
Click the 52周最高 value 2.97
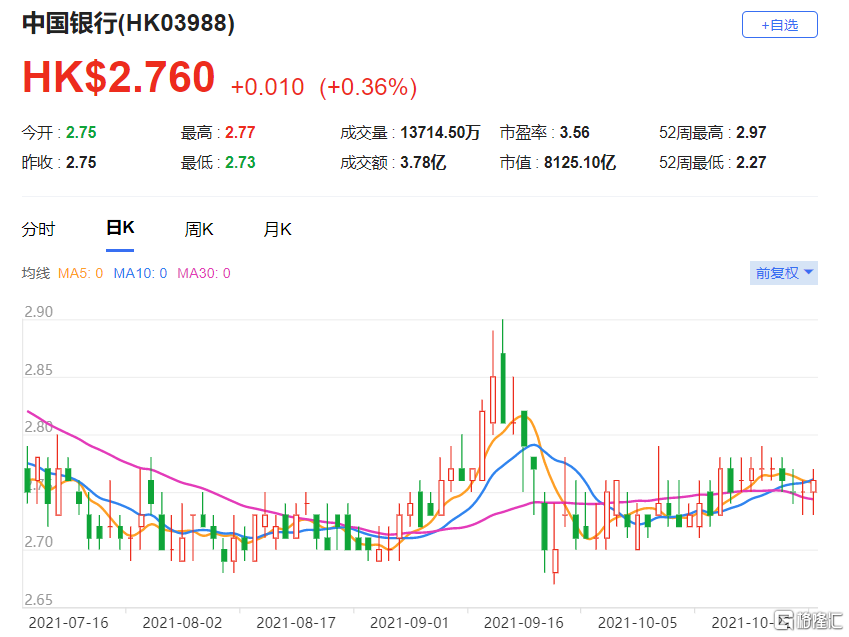tap(750, 133)
